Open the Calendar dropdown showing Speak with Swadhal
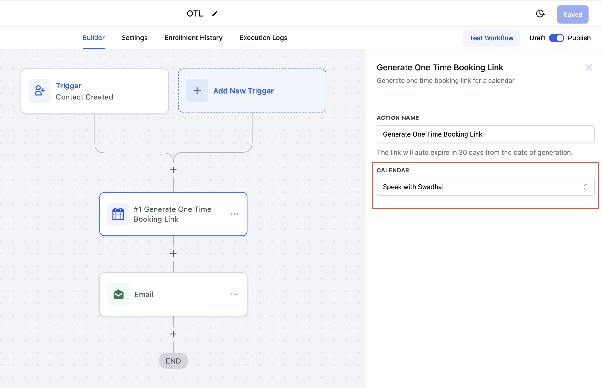 485,187
